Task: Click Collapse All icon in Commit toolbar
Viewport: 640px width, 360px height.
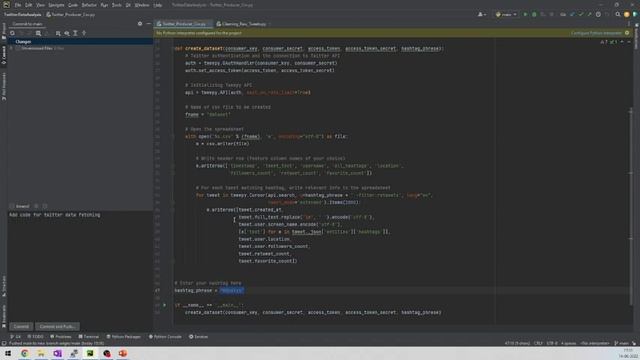Action: [84, 33]
